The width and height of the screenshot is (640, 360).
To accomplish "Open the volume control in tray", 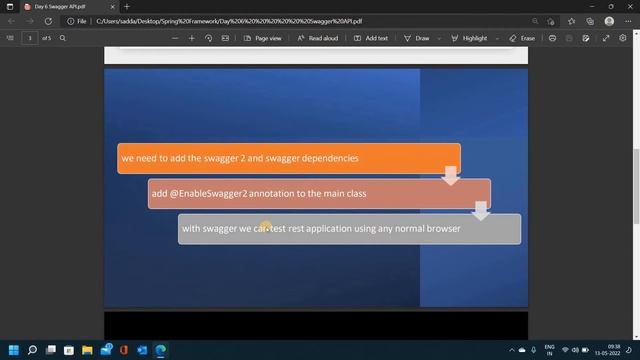I will pos(575,350).
